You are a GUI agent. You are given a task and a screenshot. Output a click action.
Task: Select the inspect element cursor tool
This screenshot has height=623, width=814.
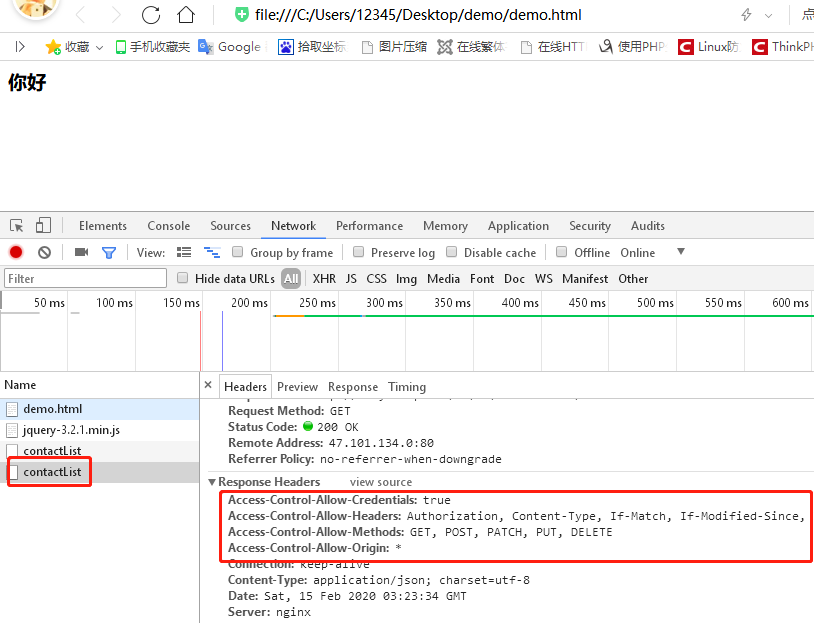coord(14,225)
